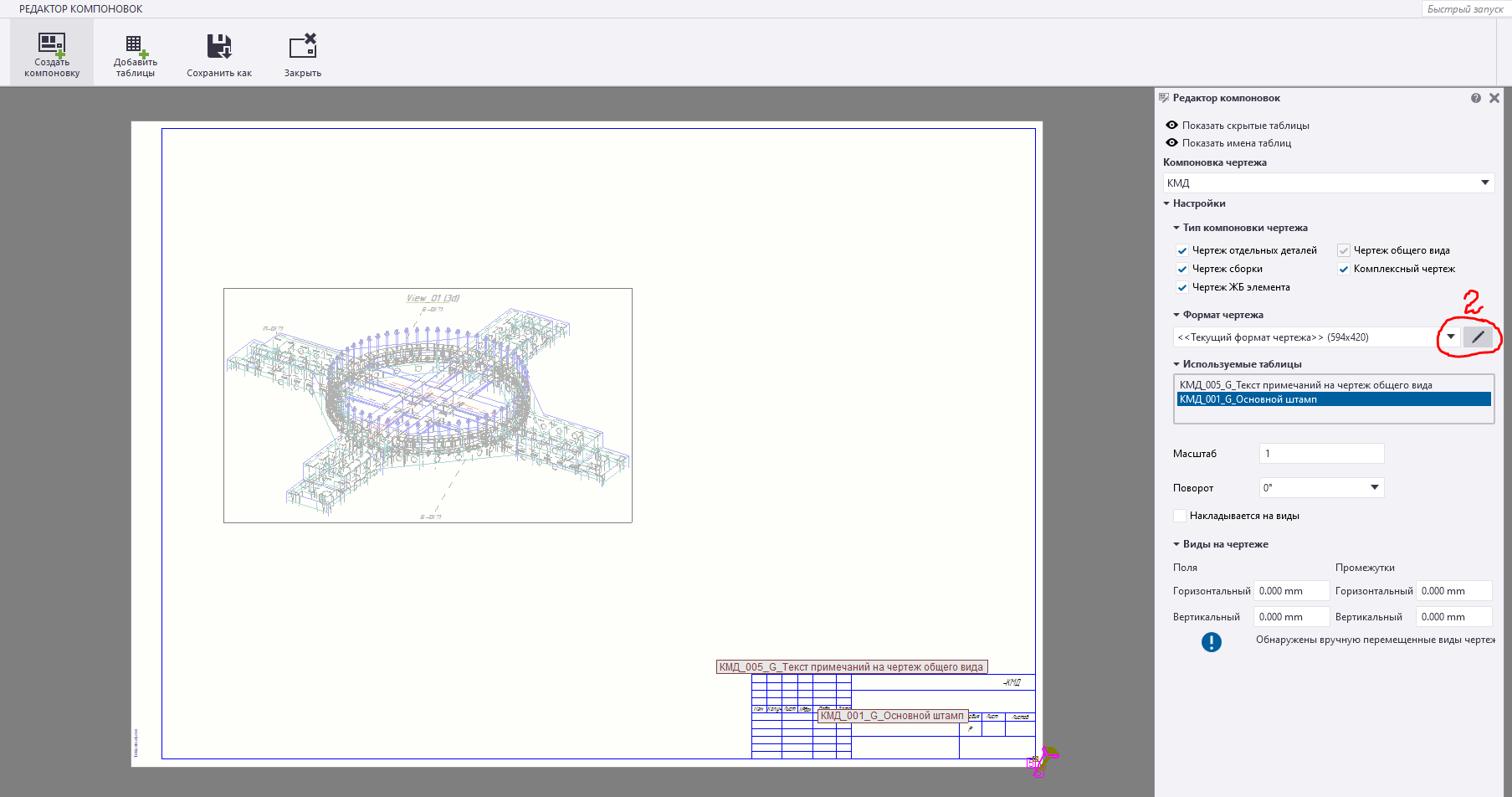This screenshot has height=797, width=1512.
Task: Expand the drawing format dropdown arrow
Action: (1451, 337)
